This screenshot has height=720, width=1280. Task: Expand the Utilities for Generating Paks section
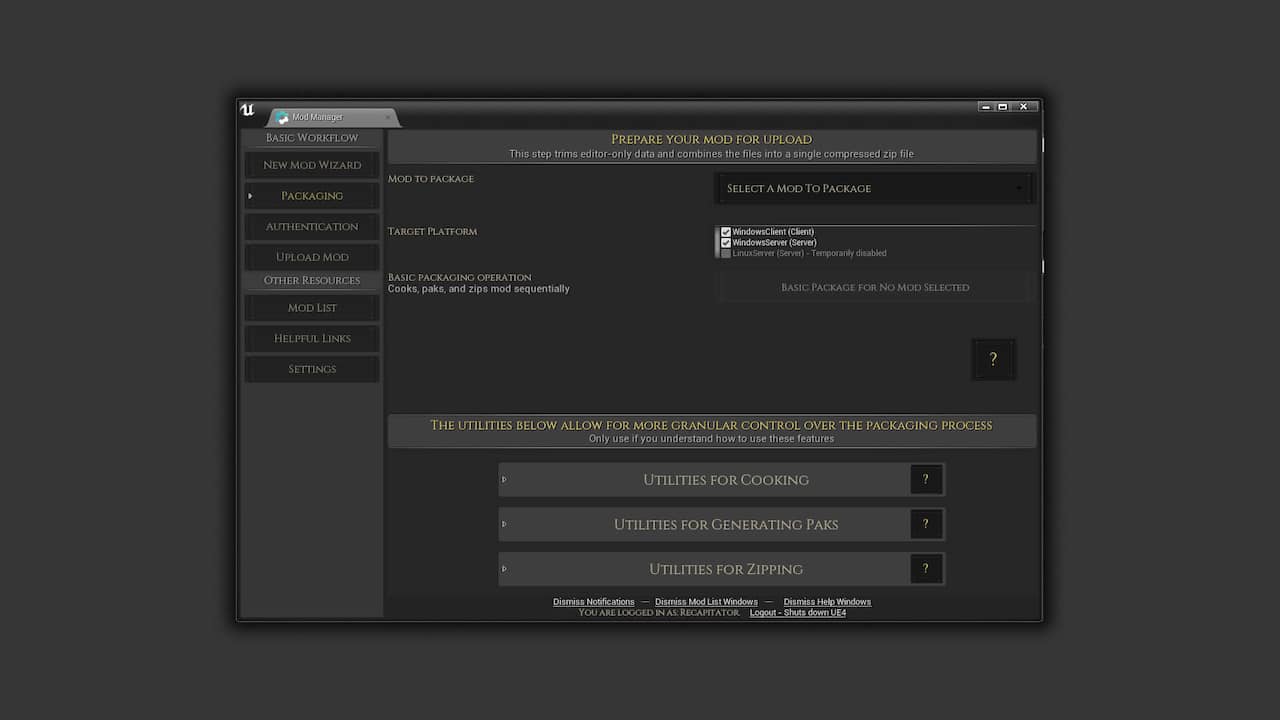click(x=504, y=524)
